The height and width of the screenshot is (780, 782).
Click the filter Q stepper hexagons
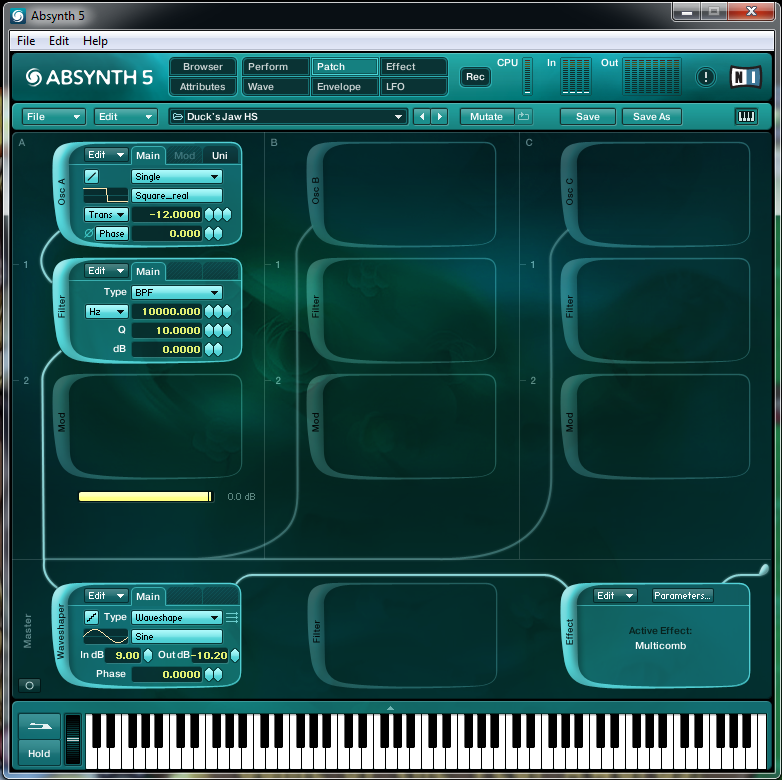(218, 330)
